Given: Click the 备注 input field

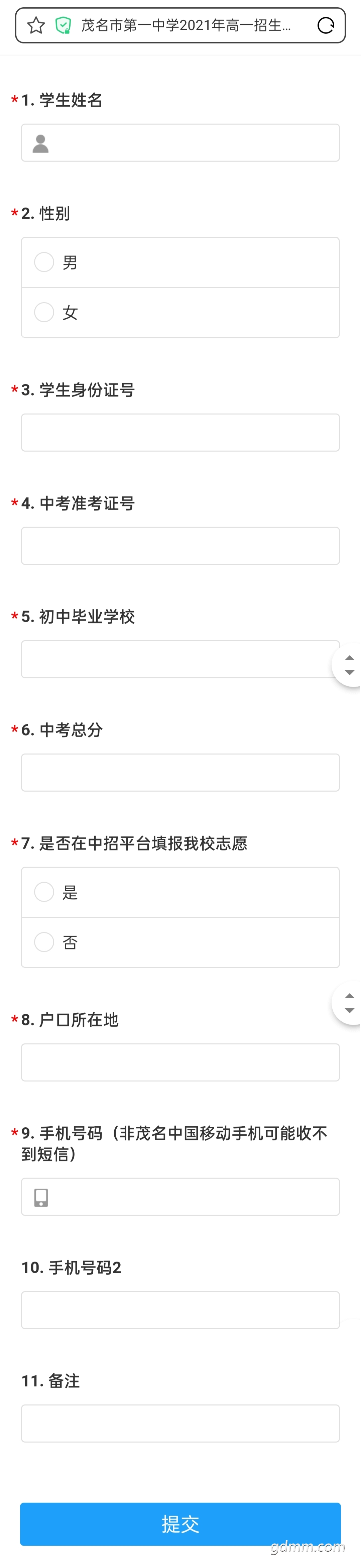Looking at the screenshot, I should [180, 1423].
